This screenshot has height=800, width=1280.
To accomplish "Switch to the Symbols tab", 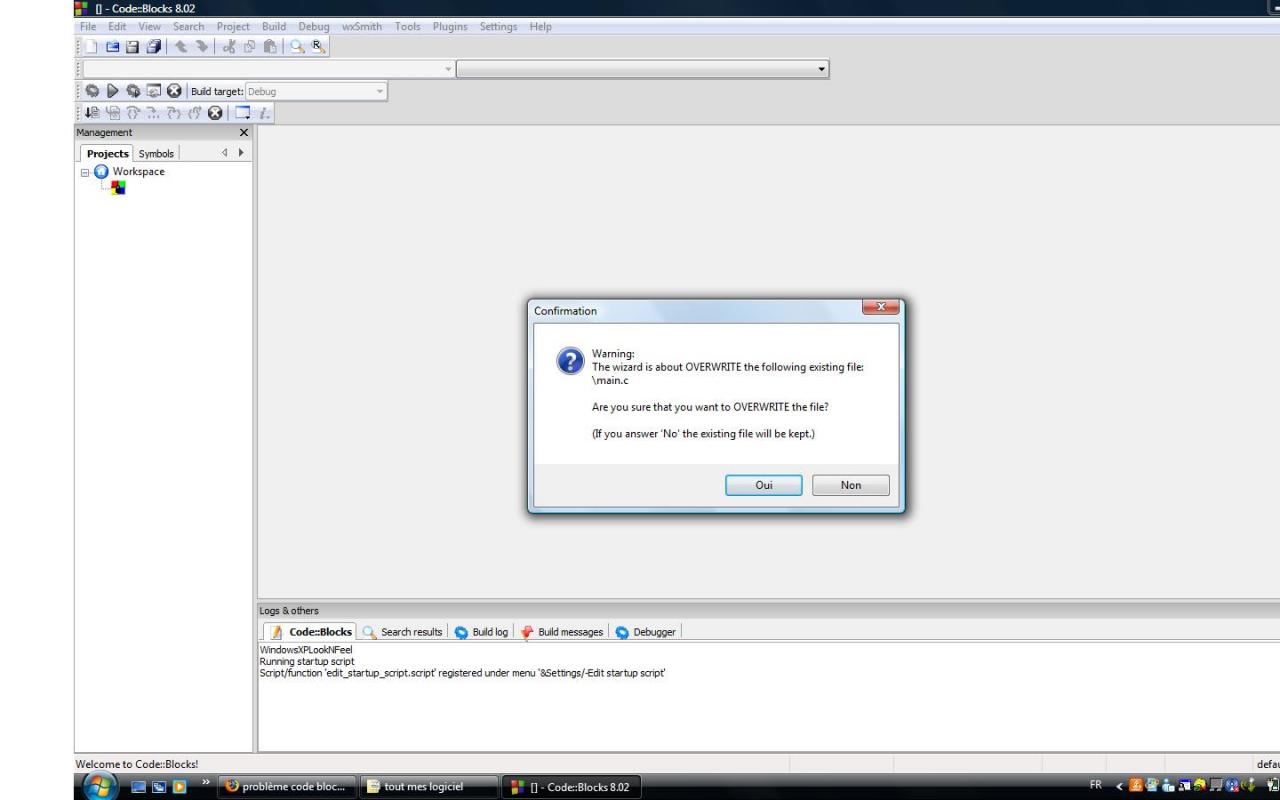I will [x=156, y=154].
